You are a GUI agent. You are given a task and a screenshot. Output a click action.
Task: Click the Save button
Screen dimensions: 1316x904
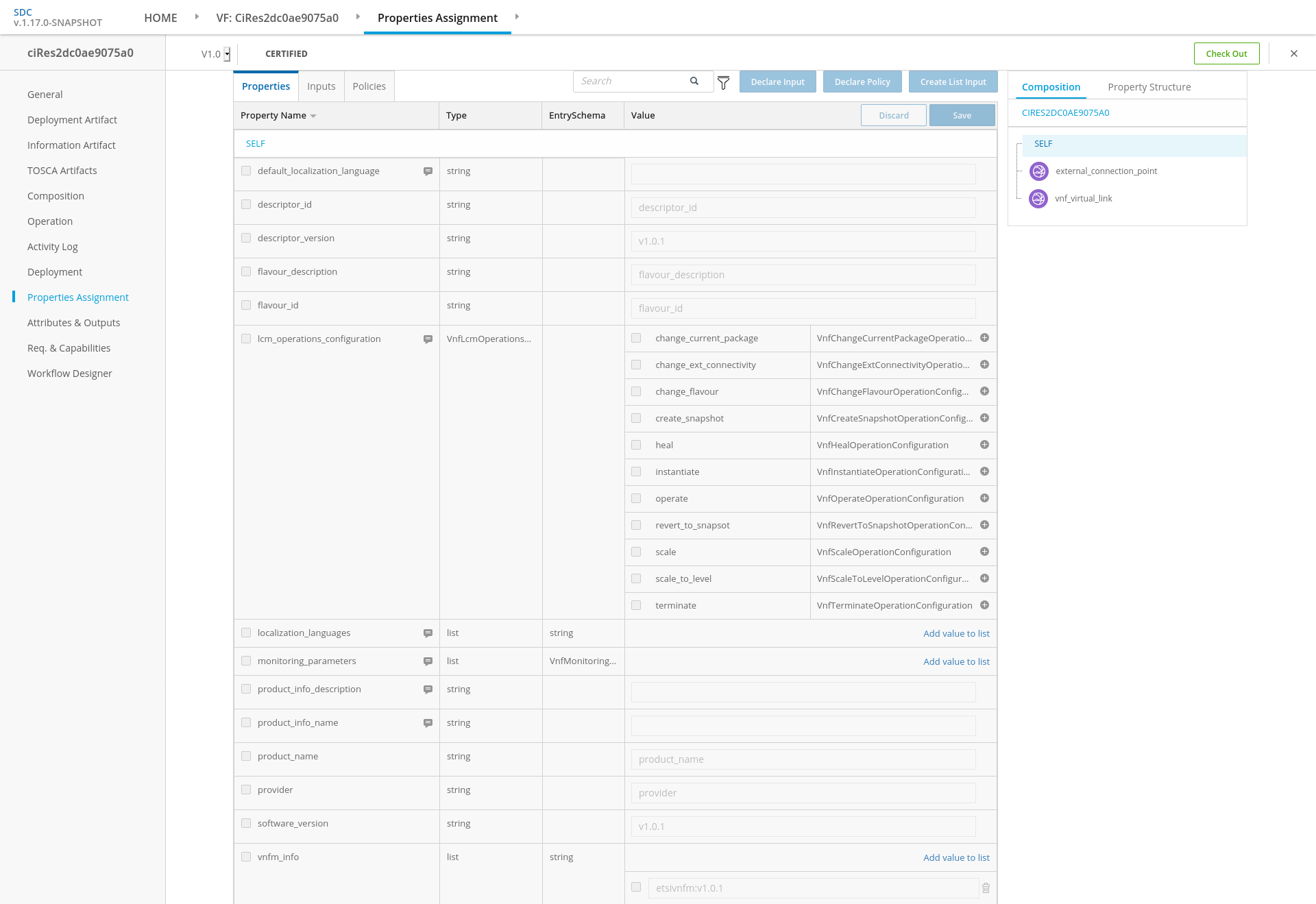click(x=962, y=115)
